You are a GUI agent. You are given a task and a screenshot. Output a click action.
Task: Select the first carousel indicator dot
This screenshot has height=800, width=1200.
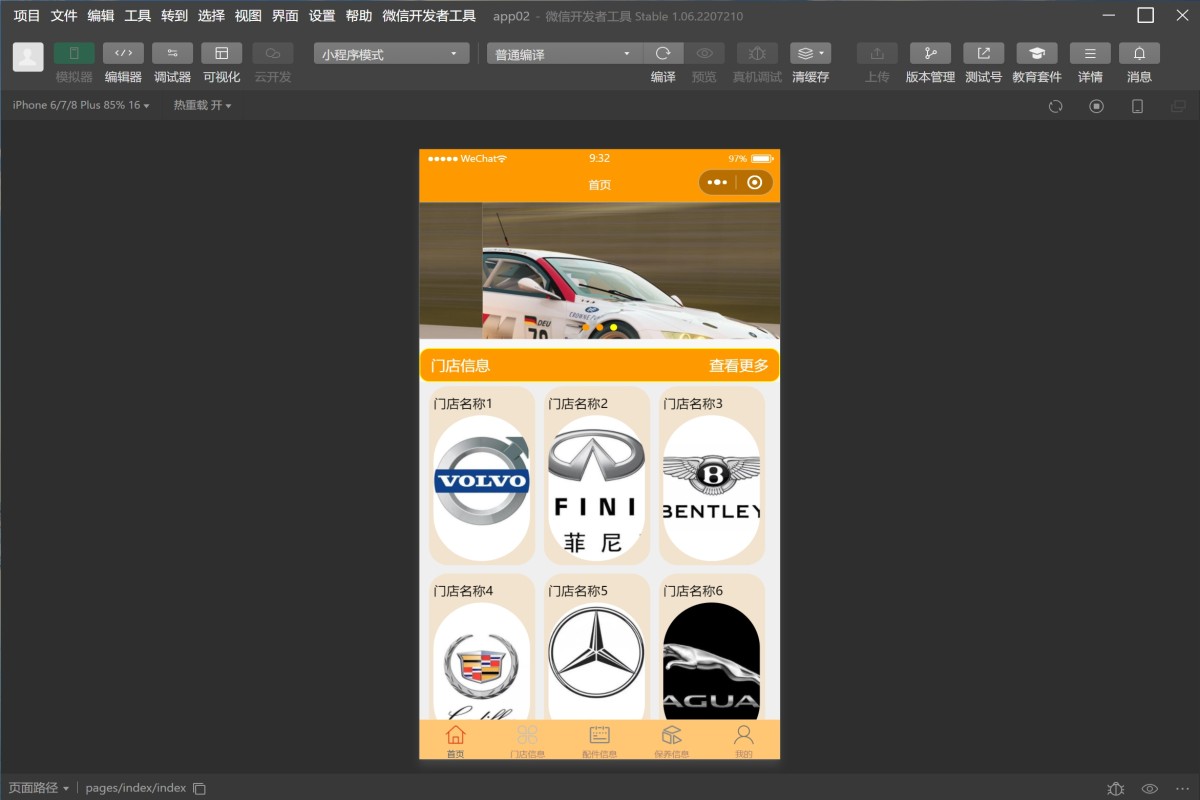coord(586,327)
